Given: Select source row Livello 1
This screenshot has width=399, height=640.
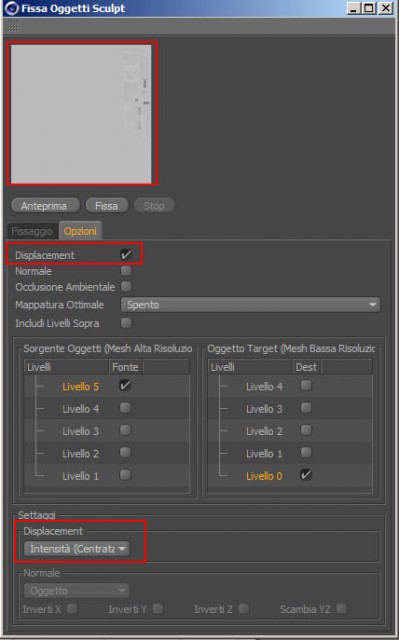Looking at the screenshot, I should 107,476.
